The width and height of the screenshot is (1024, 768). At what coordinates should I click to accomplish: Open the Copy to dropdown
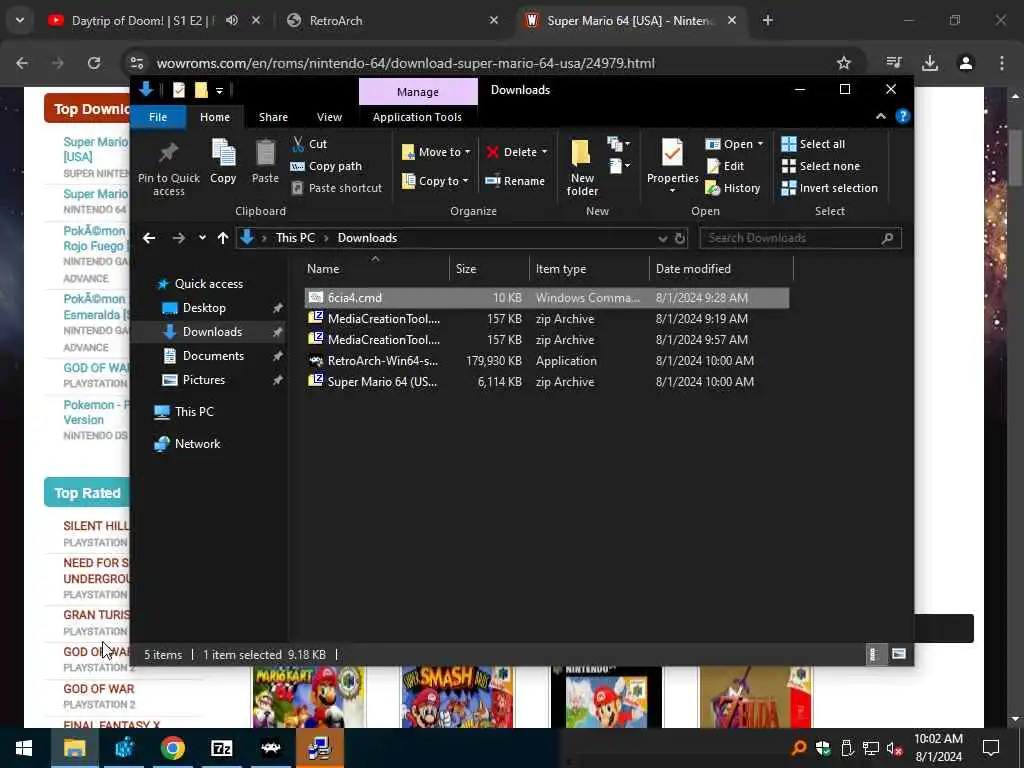click(x=435, y=181)
